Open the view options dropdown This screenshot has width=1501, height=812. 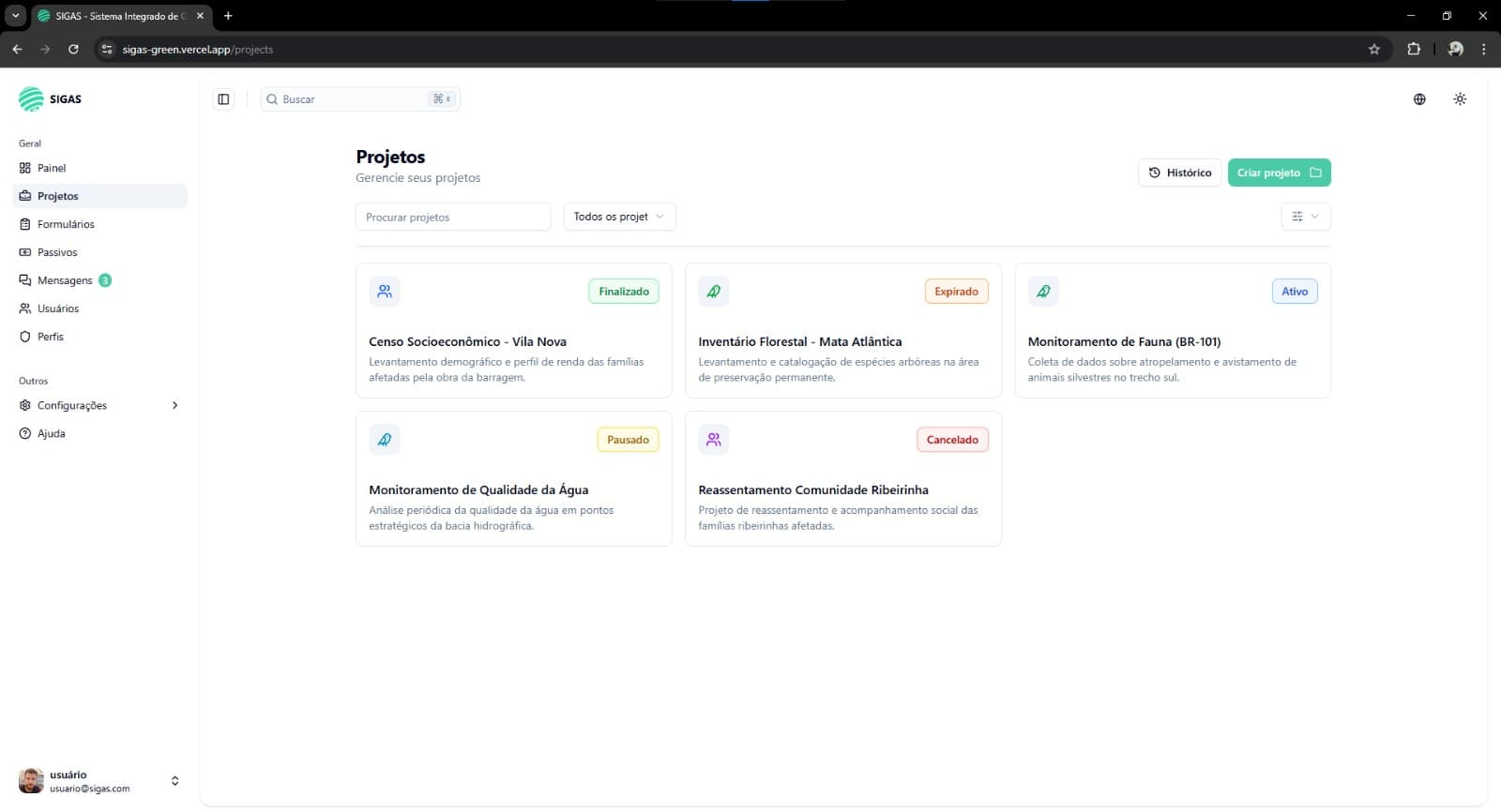click(x=1305, y=217)
